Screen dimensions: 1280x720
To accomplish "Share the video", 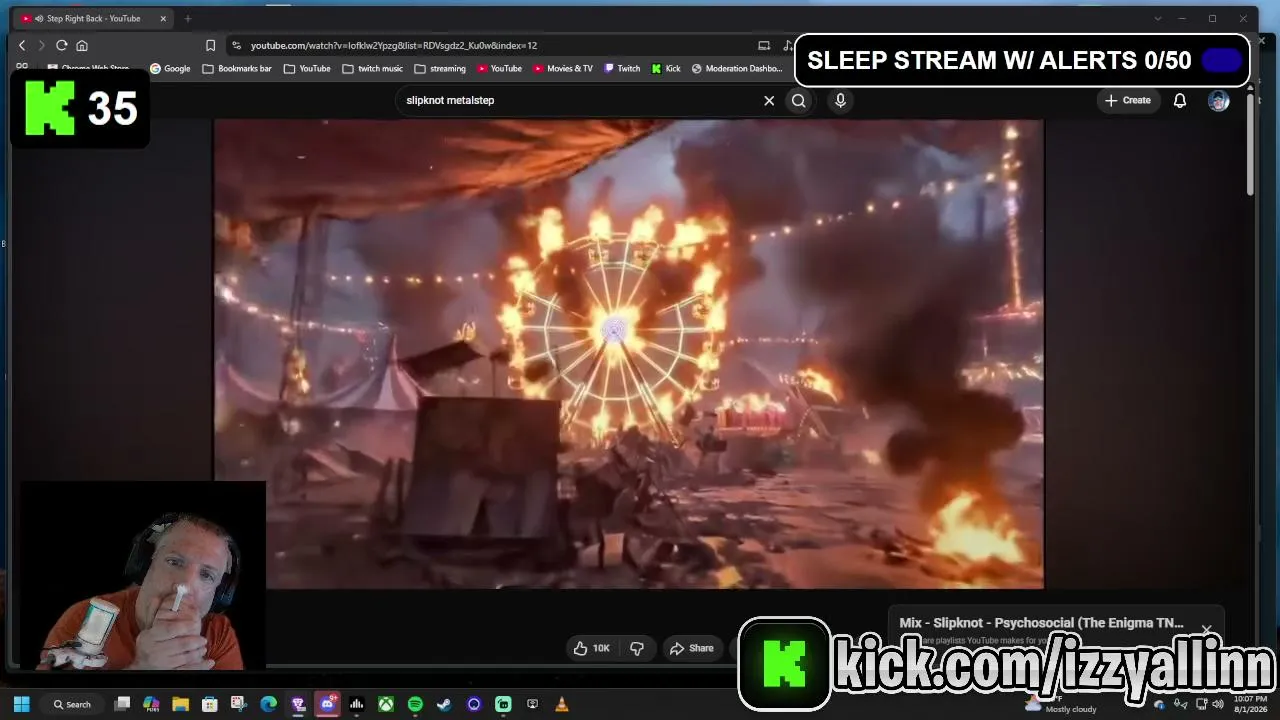I will (692, 648).
